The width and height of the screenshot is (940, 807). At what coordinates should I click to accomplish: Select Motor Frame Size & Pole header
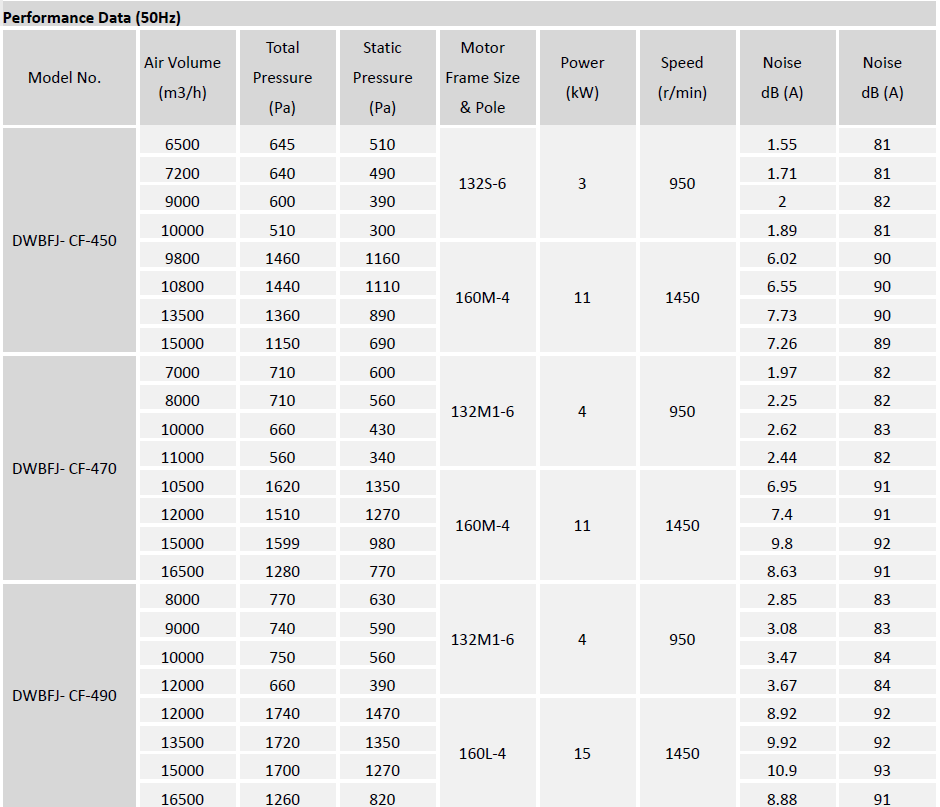coord(482,78)
